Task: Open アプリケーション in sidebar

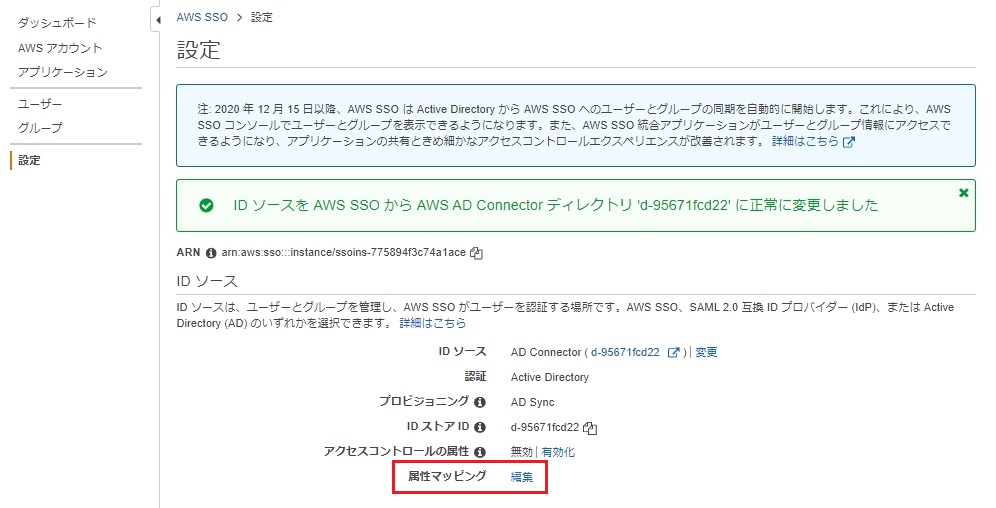Action: [63, 72]
